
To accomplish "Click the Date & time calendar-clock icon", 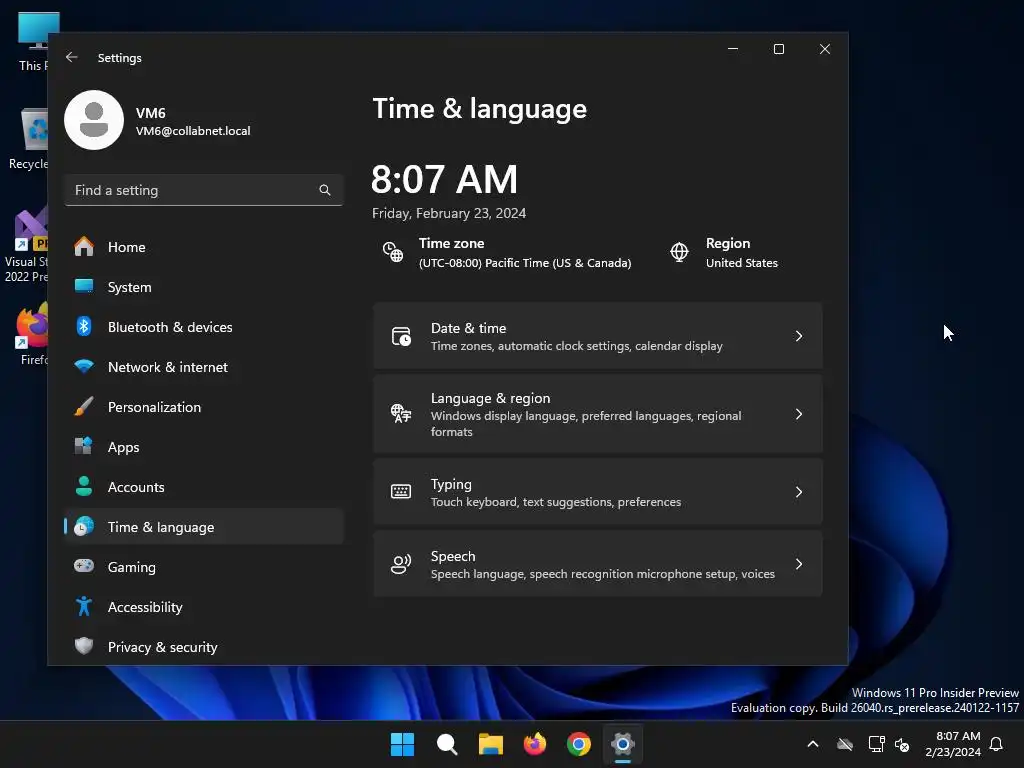I will [401, 336].
